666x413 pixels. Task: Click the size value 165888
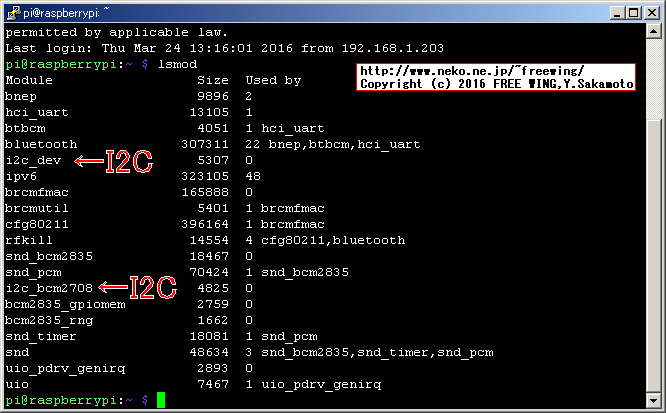[x=205, y=192]
